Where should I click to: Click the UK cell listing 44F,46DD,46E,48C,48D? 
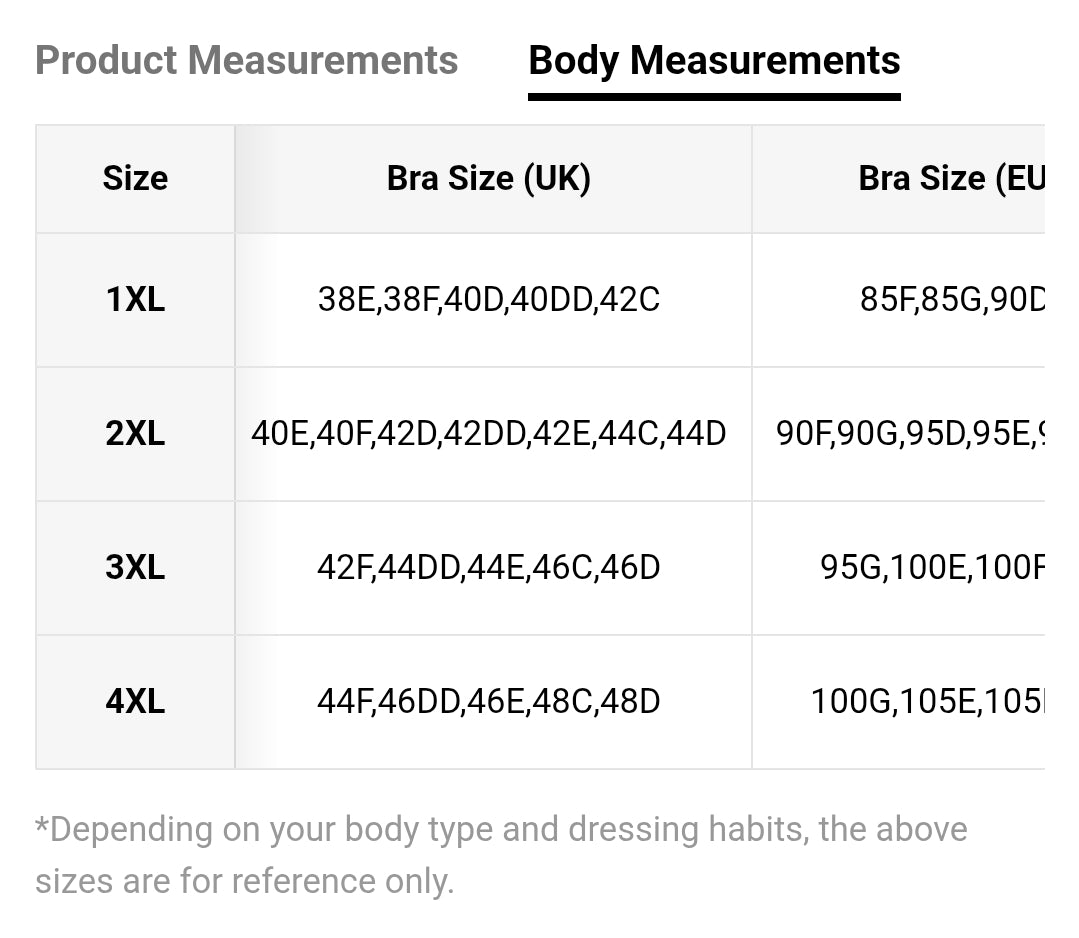pyautogui.click(x=489, y=702)
